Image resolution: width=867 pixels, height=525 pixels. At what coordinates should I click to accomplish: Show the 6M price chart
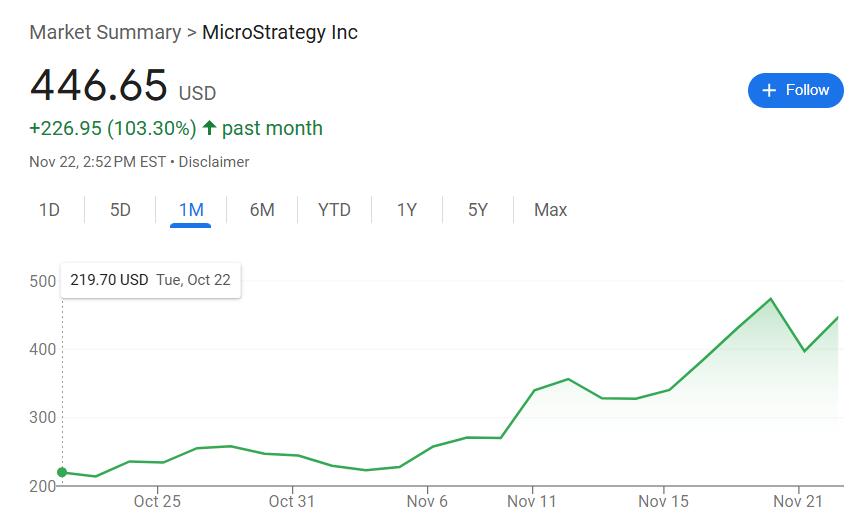262,210
